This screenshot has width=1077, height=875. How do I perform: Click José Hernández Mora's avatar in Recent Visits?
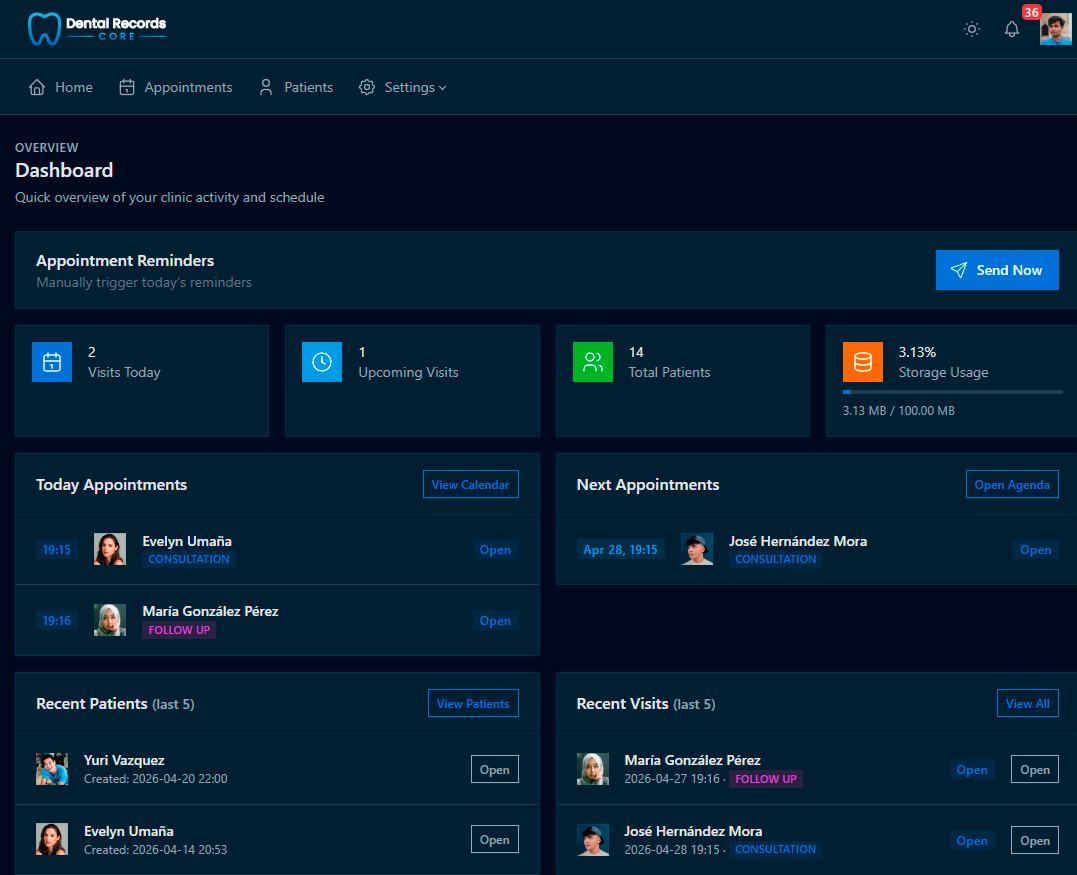(x=593, y=839)
